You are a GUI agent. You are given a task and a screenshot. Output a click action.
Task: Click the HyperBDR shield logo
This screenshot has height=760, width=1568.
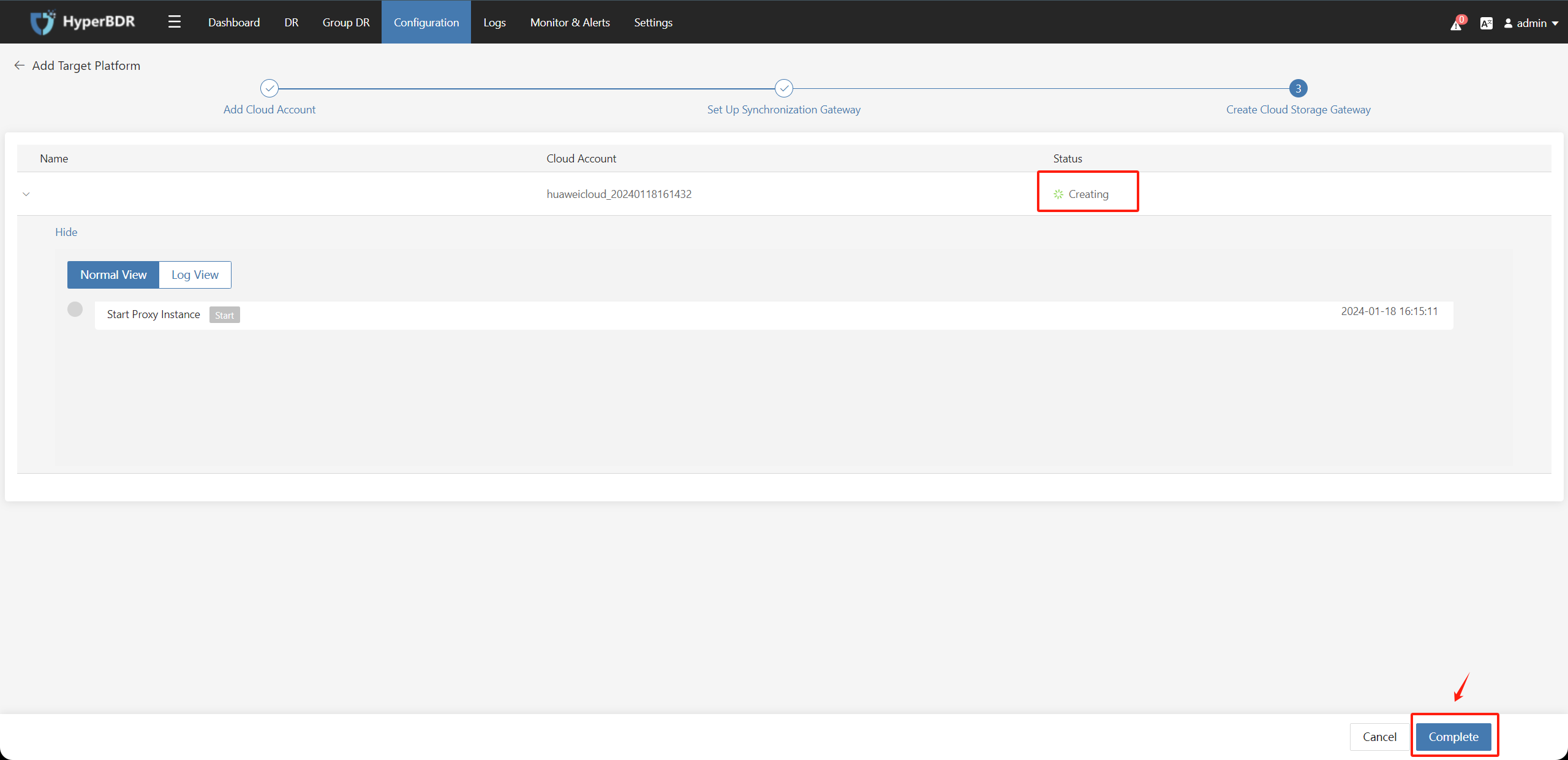(x=43, y=22)
